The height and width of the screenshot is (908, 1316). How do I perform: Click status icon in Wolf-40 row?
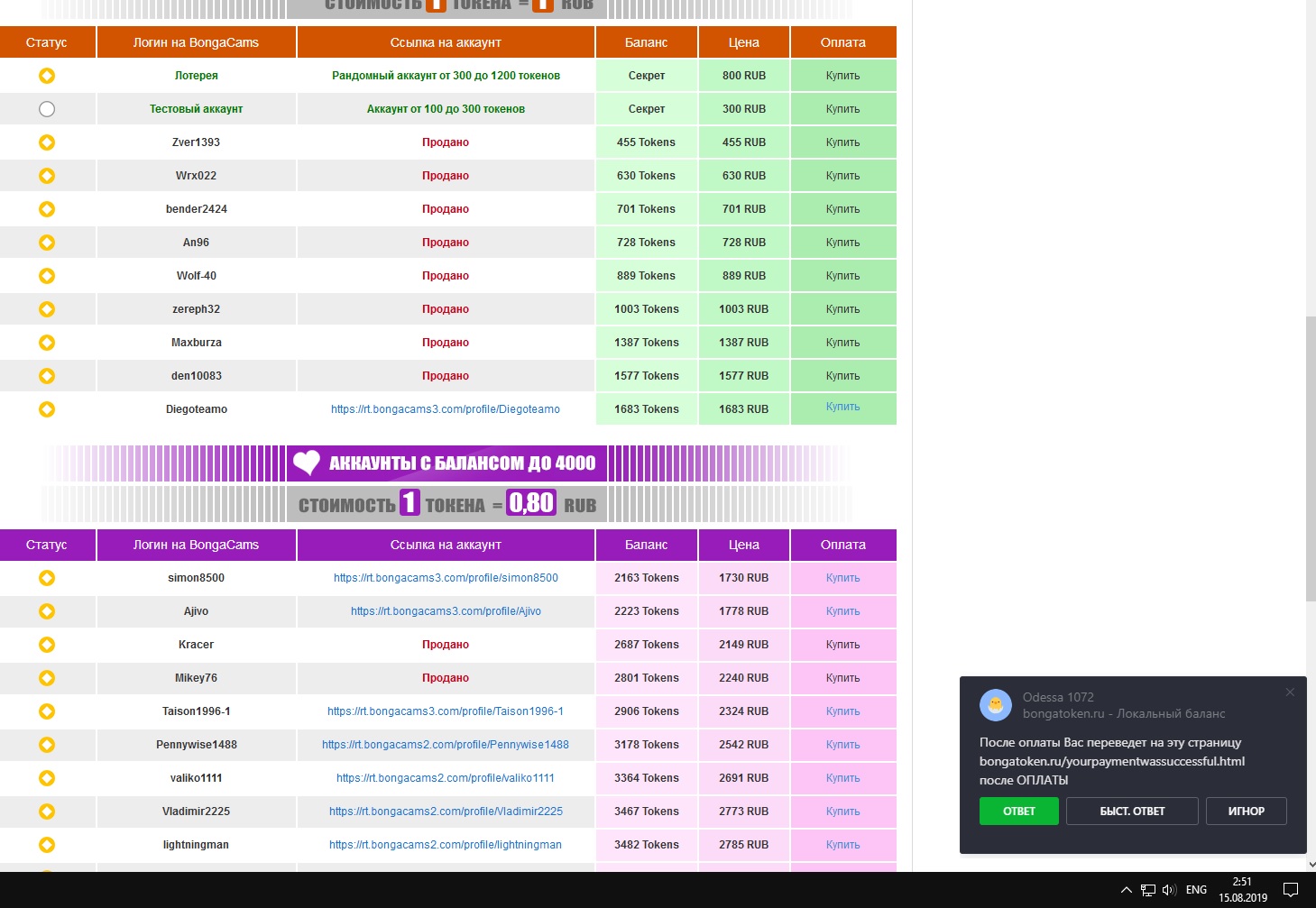click(47, 276)
